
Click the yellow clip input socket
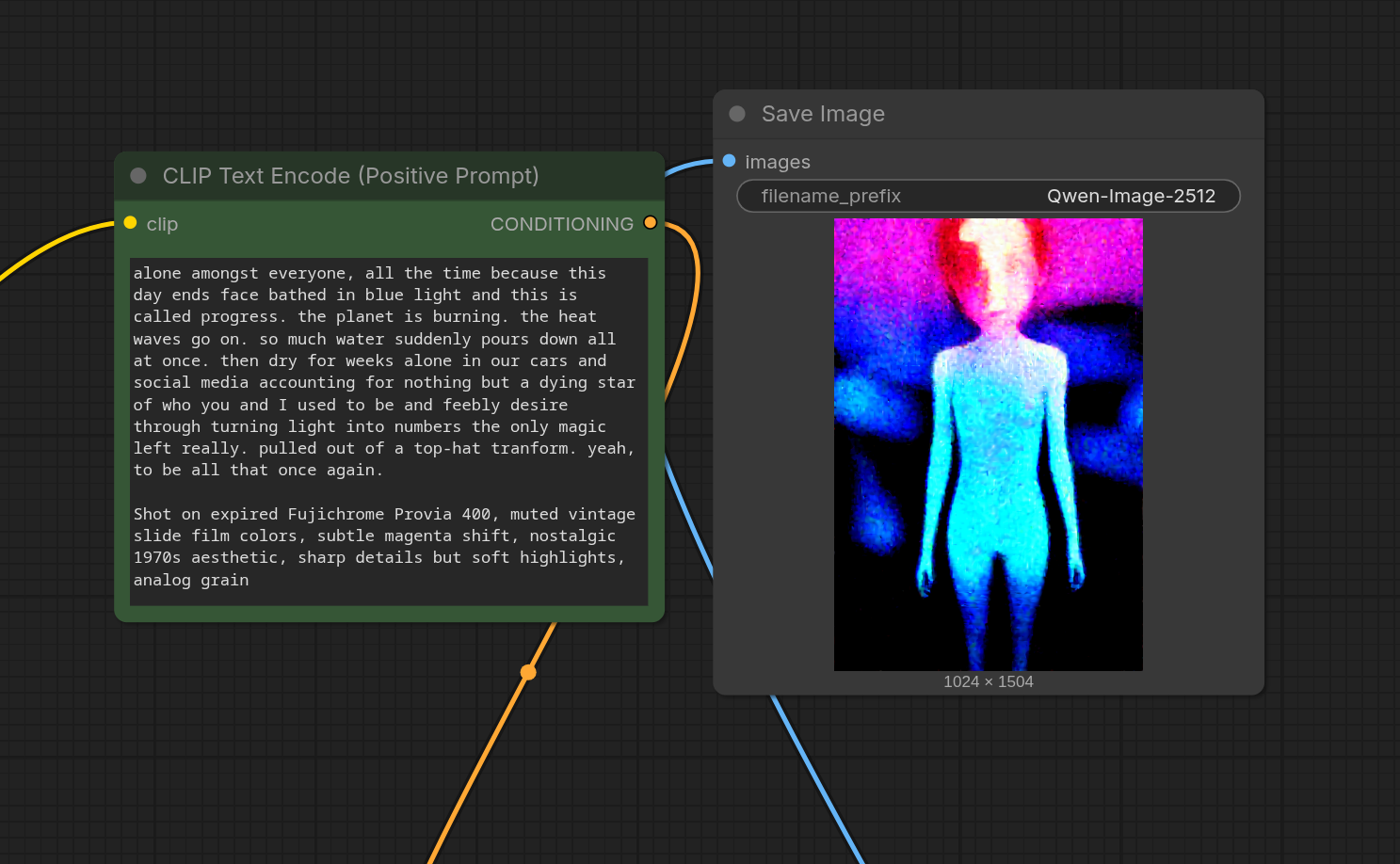point(131,223)
